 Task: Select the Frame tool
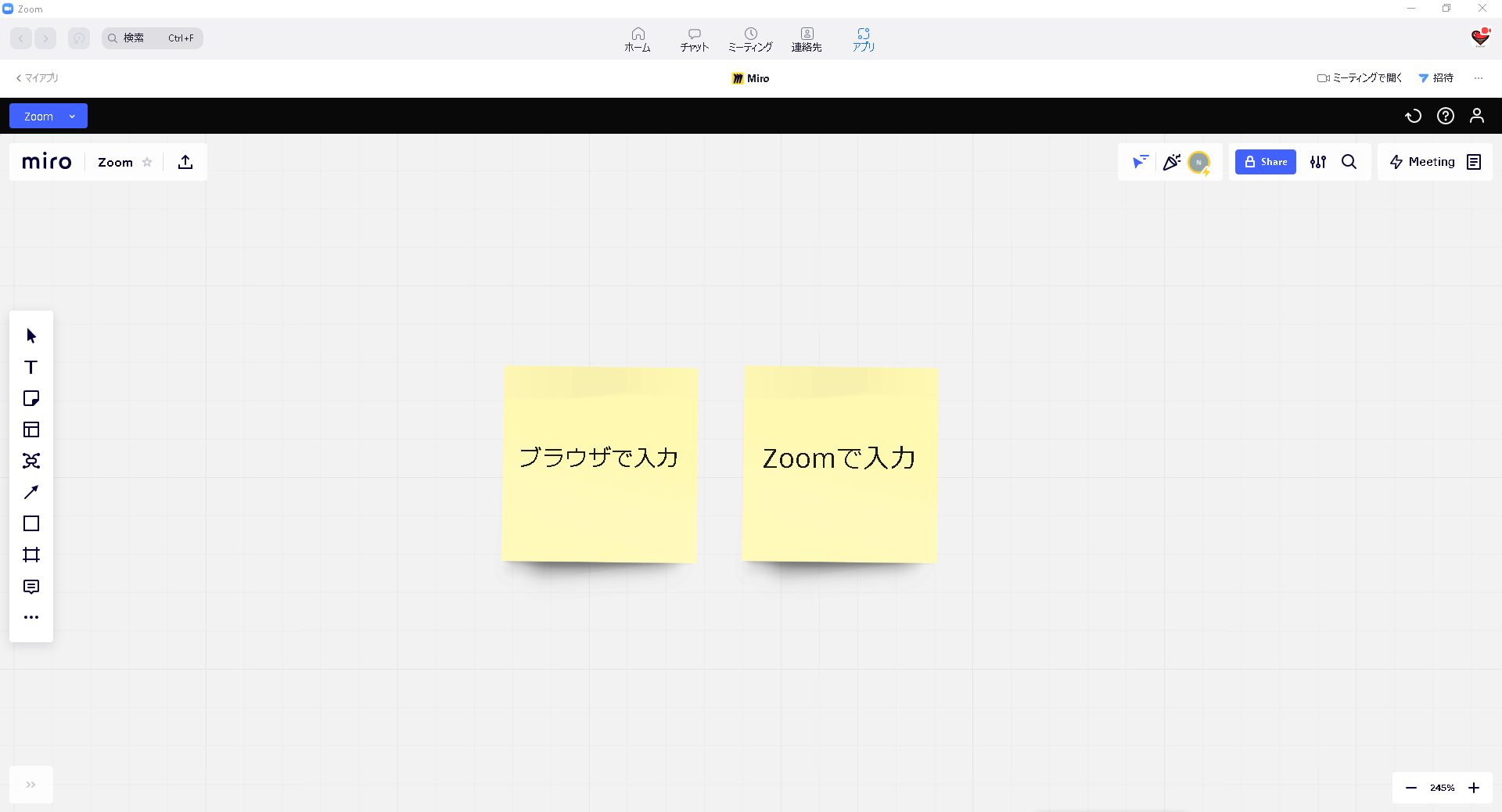(31, 555)
